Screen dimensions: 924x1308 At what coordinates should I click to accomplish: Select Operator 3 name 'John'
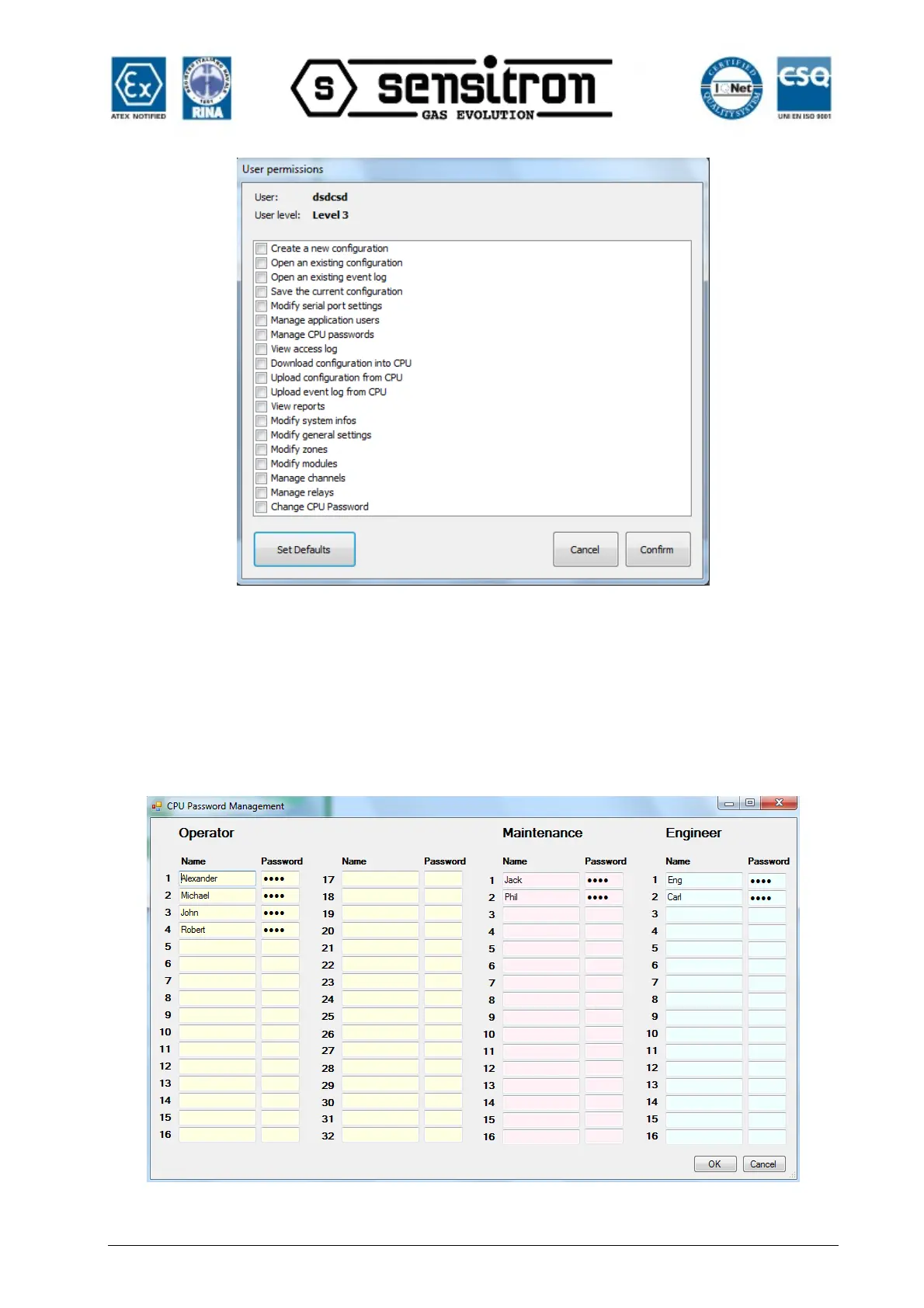tap(217, 913)
